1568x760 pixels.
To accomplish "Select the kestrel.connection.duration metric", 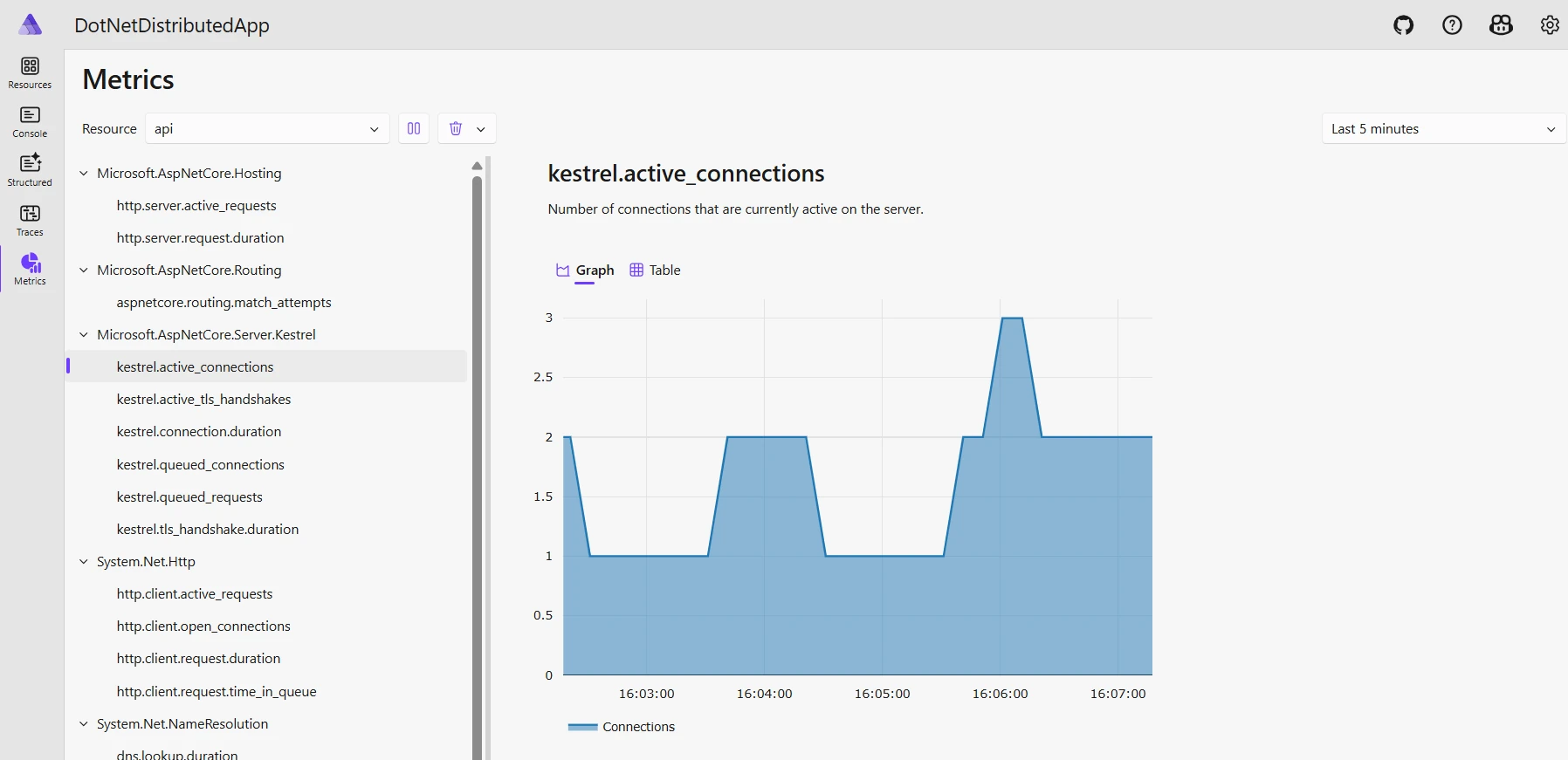I will [199, 432].
